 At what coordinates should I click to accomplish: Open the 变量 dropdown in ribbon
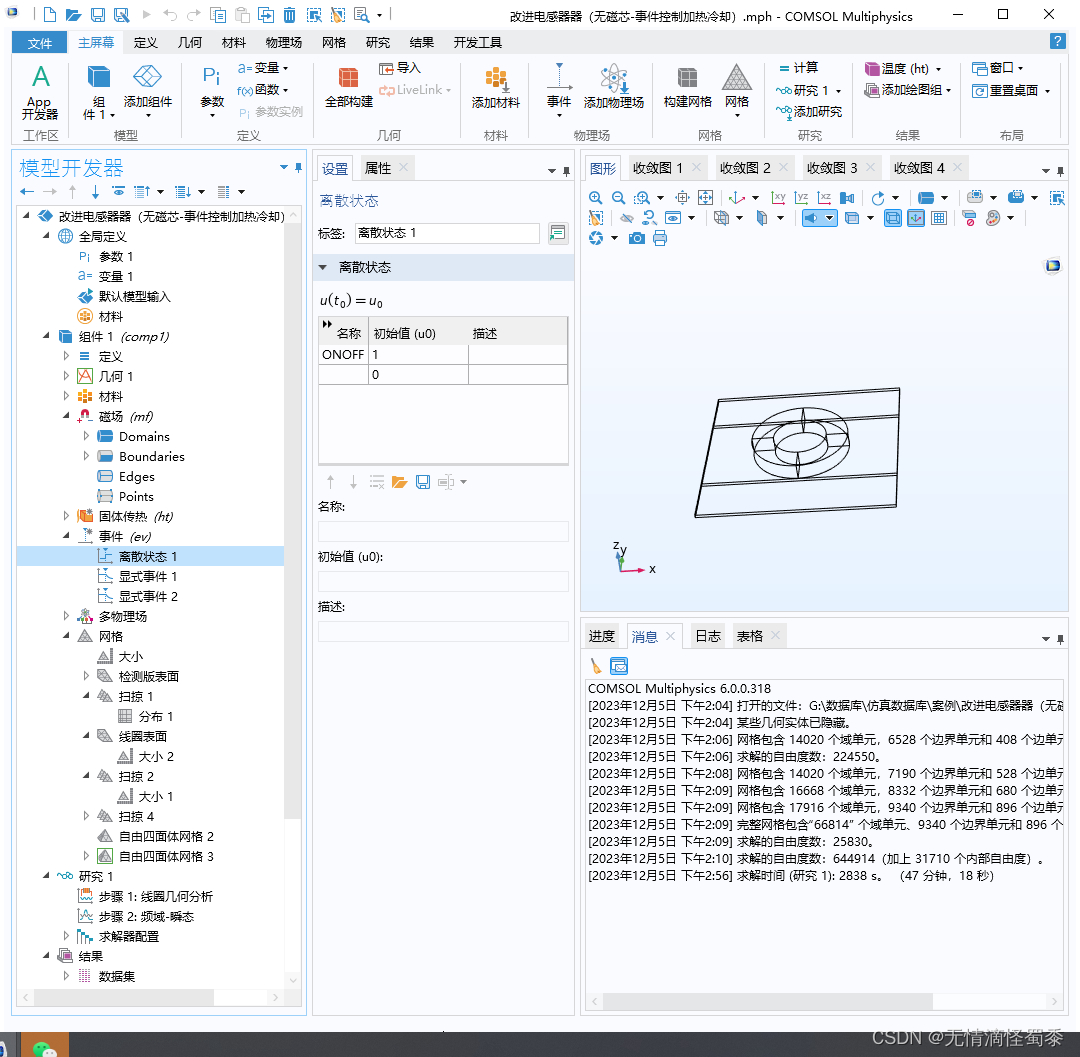pos(262,67)
